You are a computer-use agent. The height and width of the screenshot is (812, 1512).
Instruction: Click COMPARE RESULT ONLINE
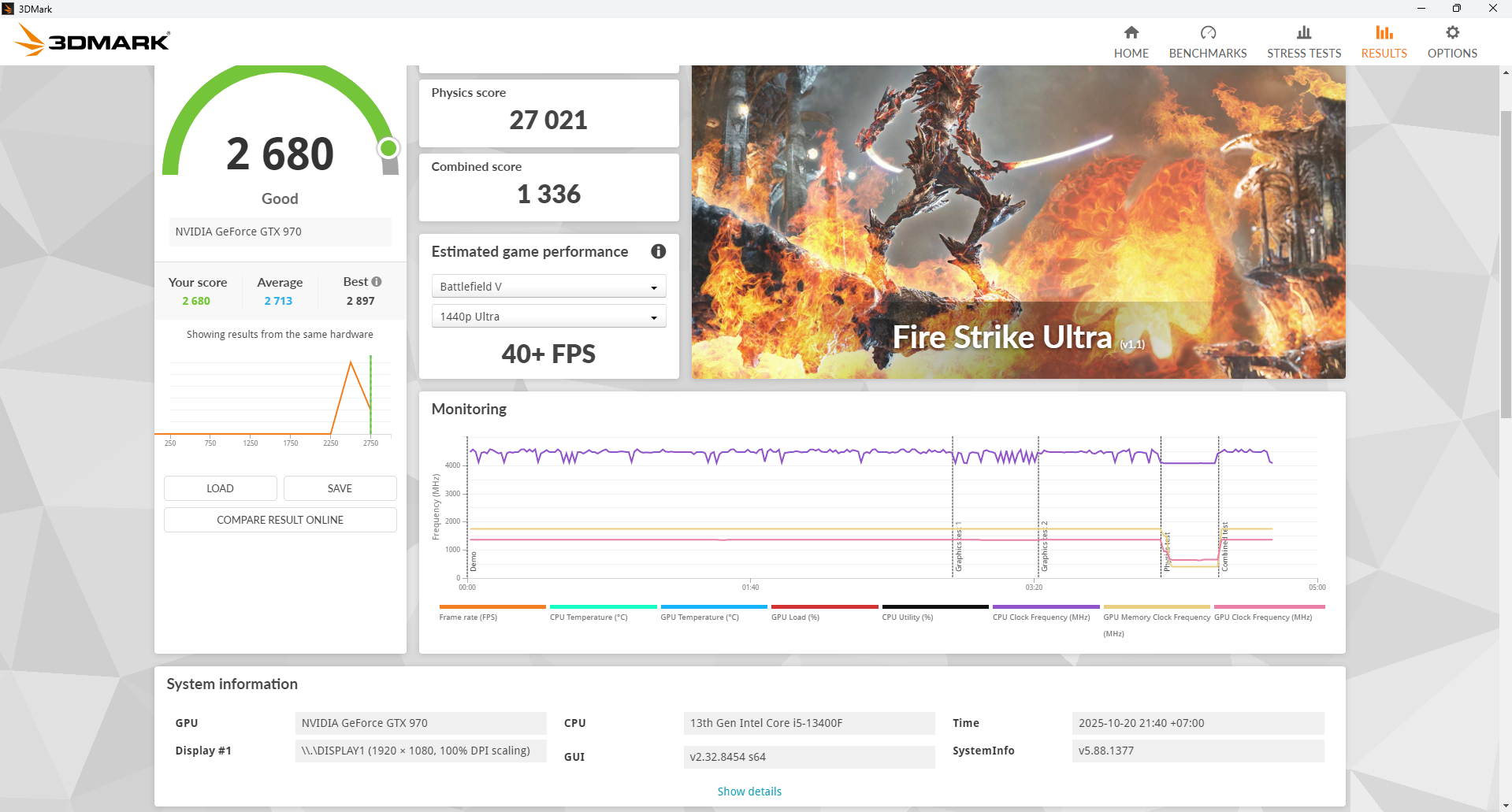coord(280,520)
